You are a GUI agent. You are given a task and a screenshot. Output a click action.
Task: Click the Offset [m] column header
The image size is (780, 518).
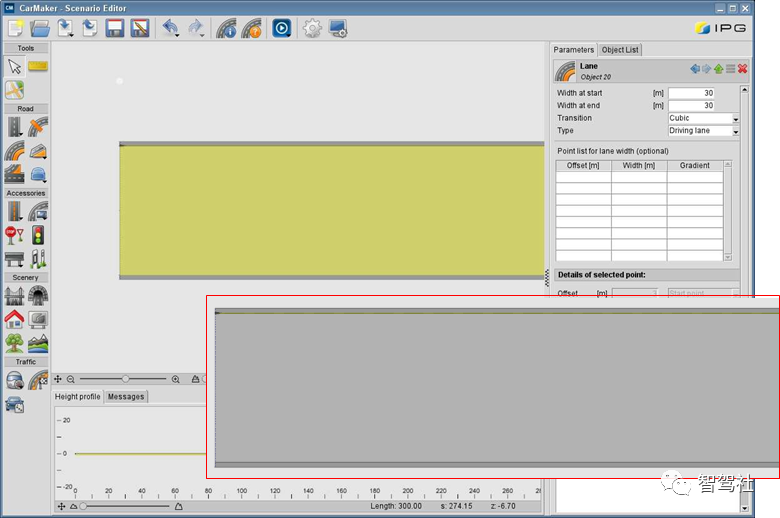coord(583,165)
